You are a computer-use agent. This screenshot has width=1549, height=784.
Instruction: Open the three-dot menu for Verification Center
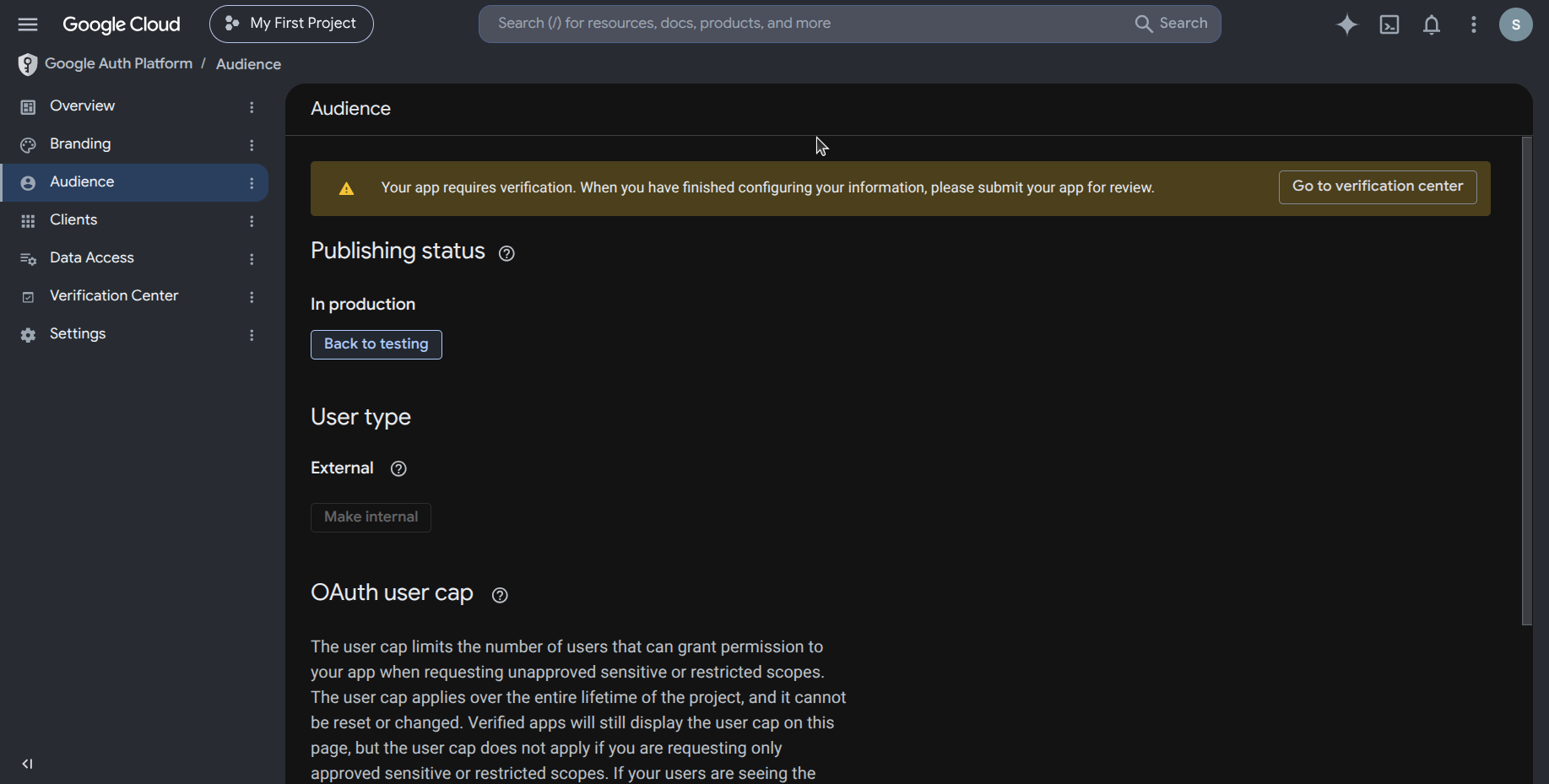pos(252,297)
